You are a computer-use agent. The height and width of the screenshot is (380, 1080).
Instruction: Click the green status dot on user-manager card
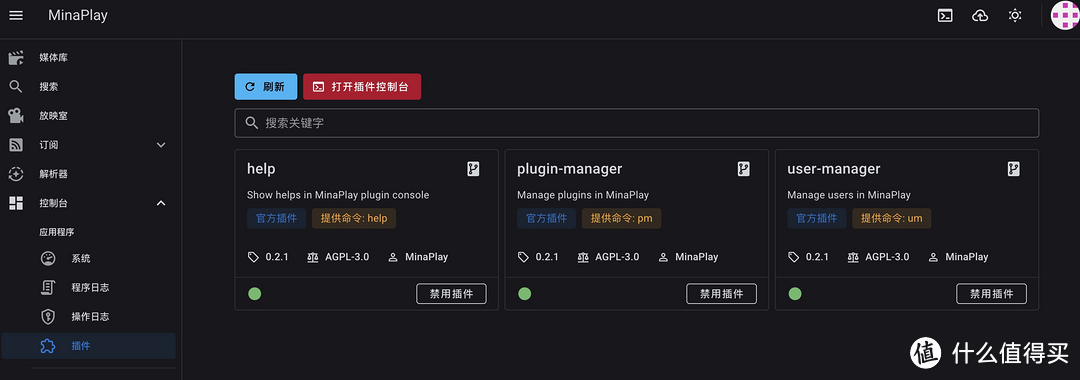[x=795, y=293]
